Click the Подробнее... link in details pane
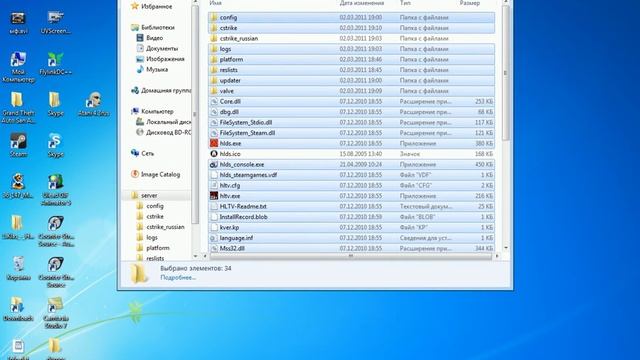 pyautogui.click(x=178, y=278)
